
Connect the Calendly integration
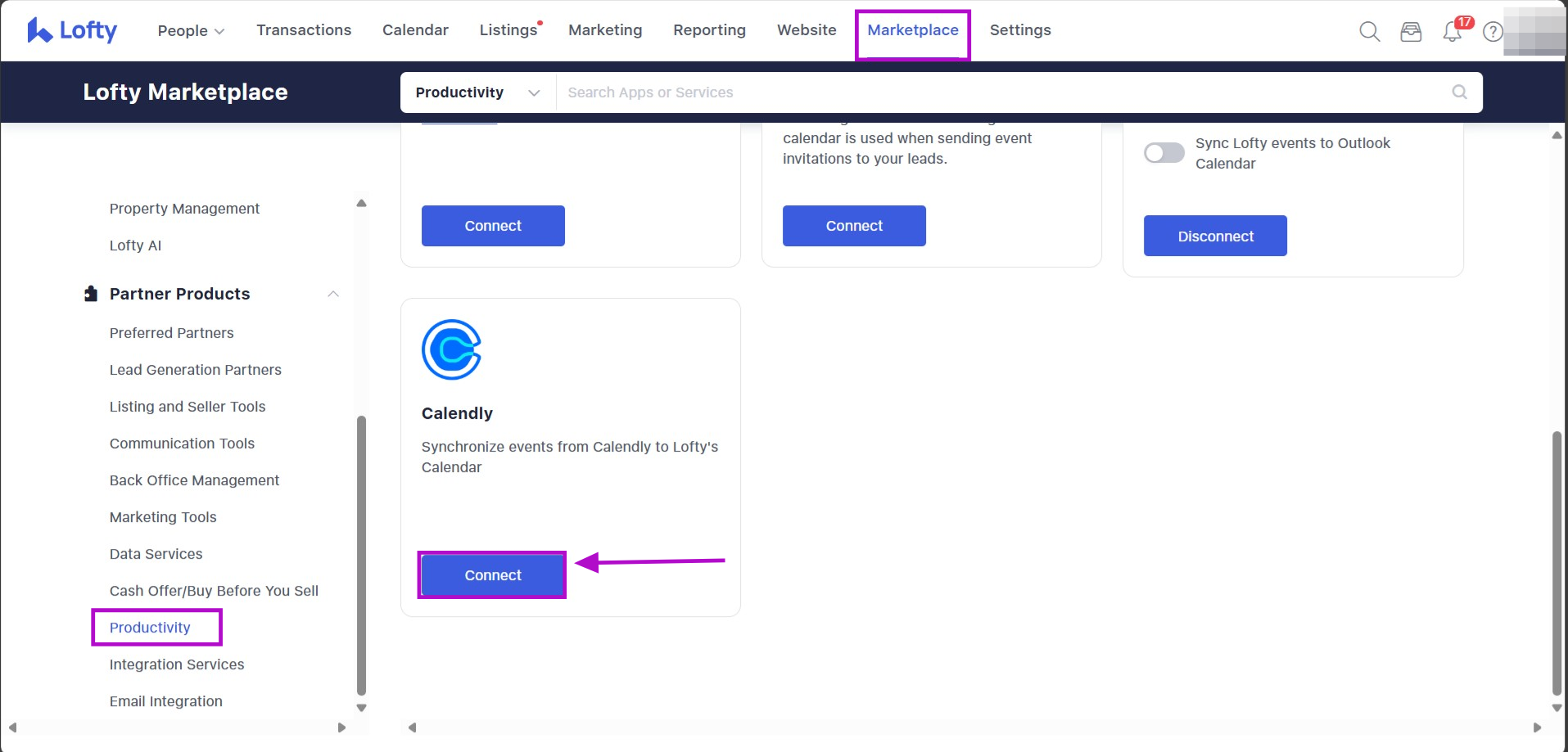point(492,575)
